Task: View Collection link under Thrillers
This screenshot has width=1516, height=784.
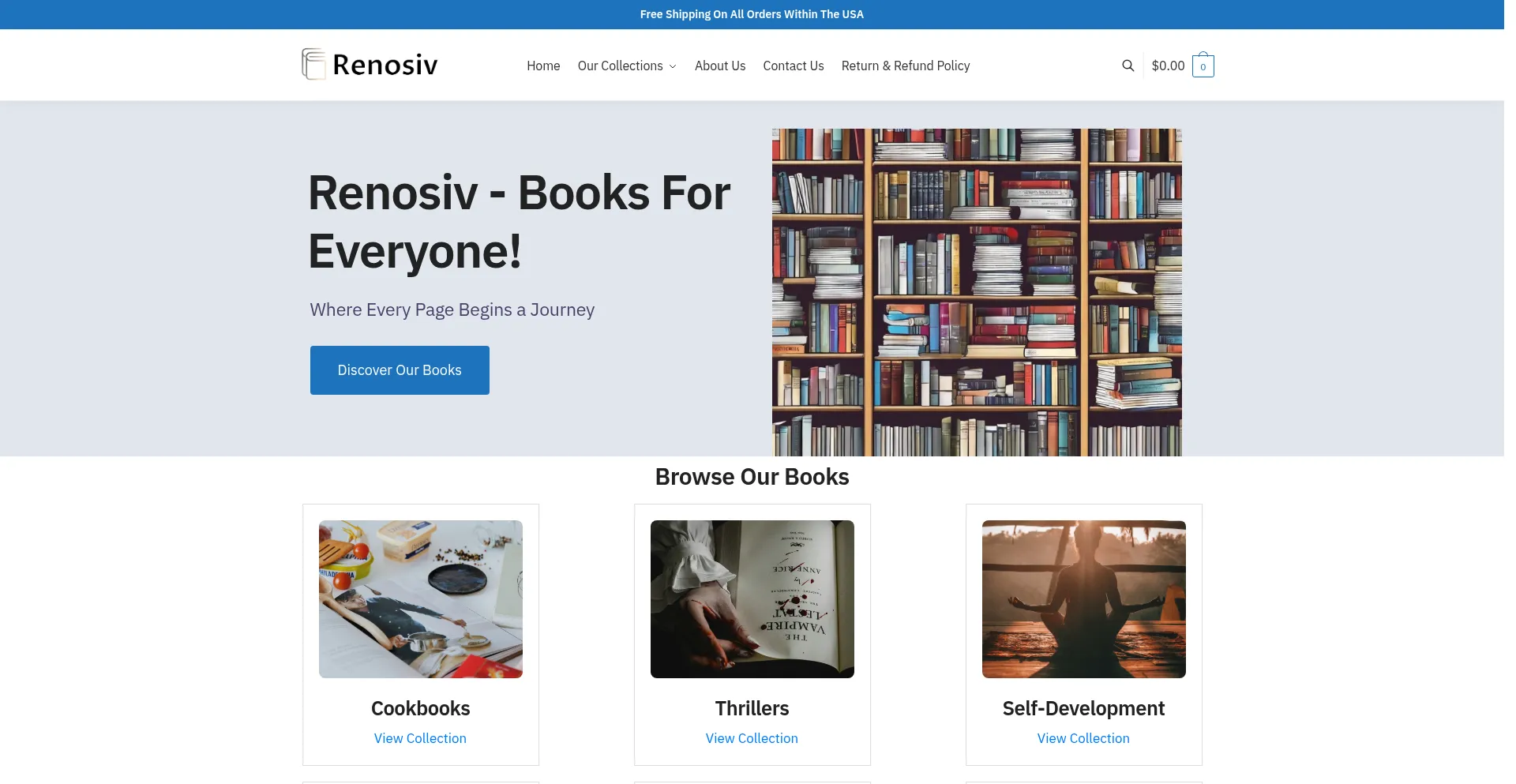Action: coord(752,738)
